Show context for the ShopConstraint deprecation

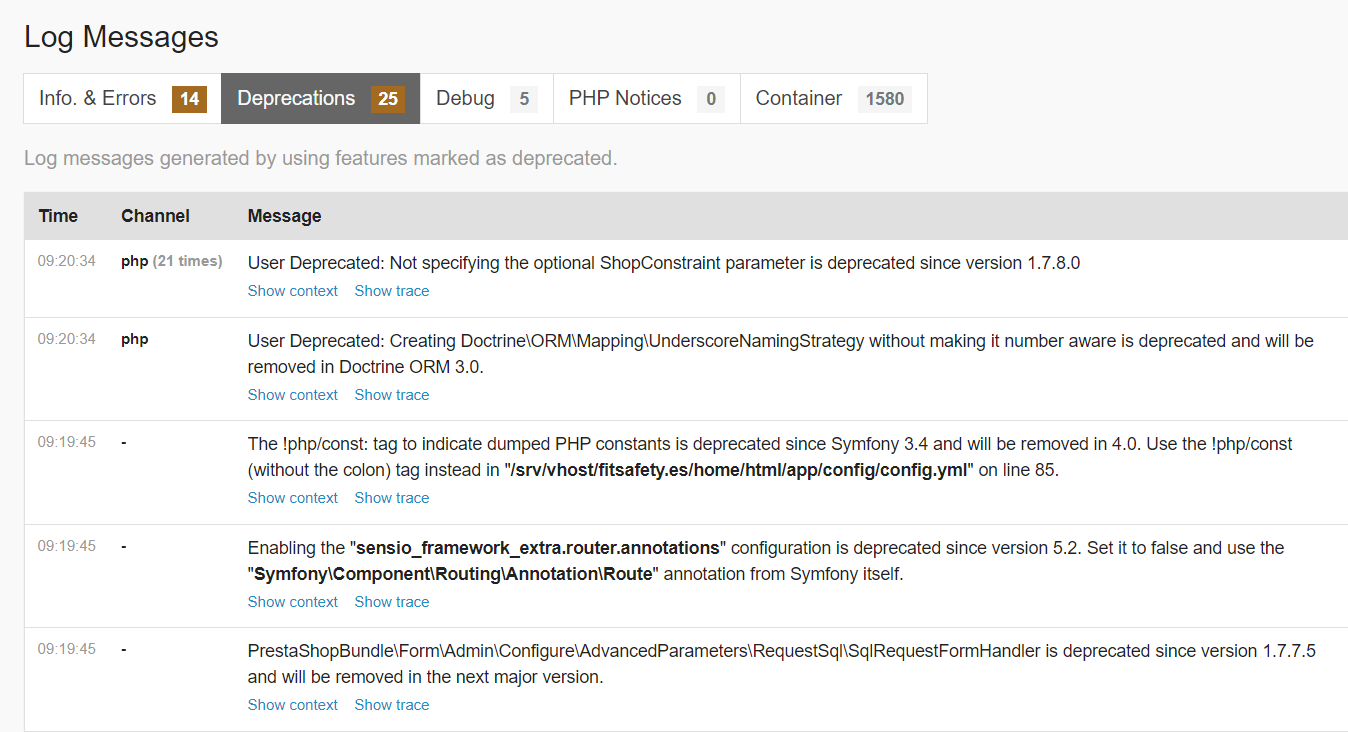[293, 291]
